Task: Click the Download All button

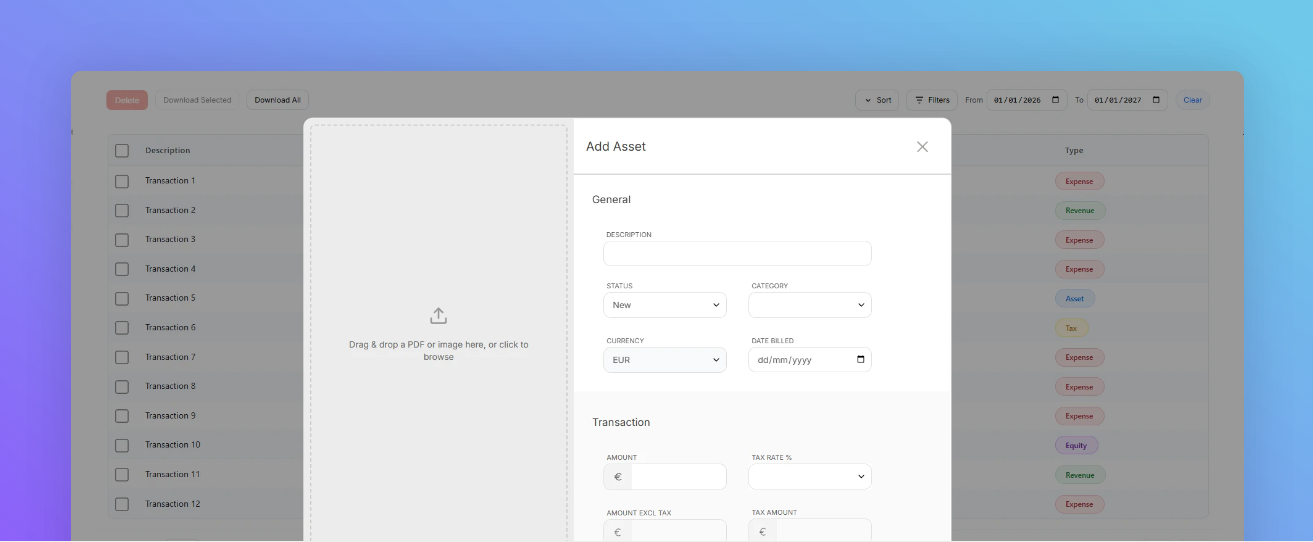Action: 277,100
